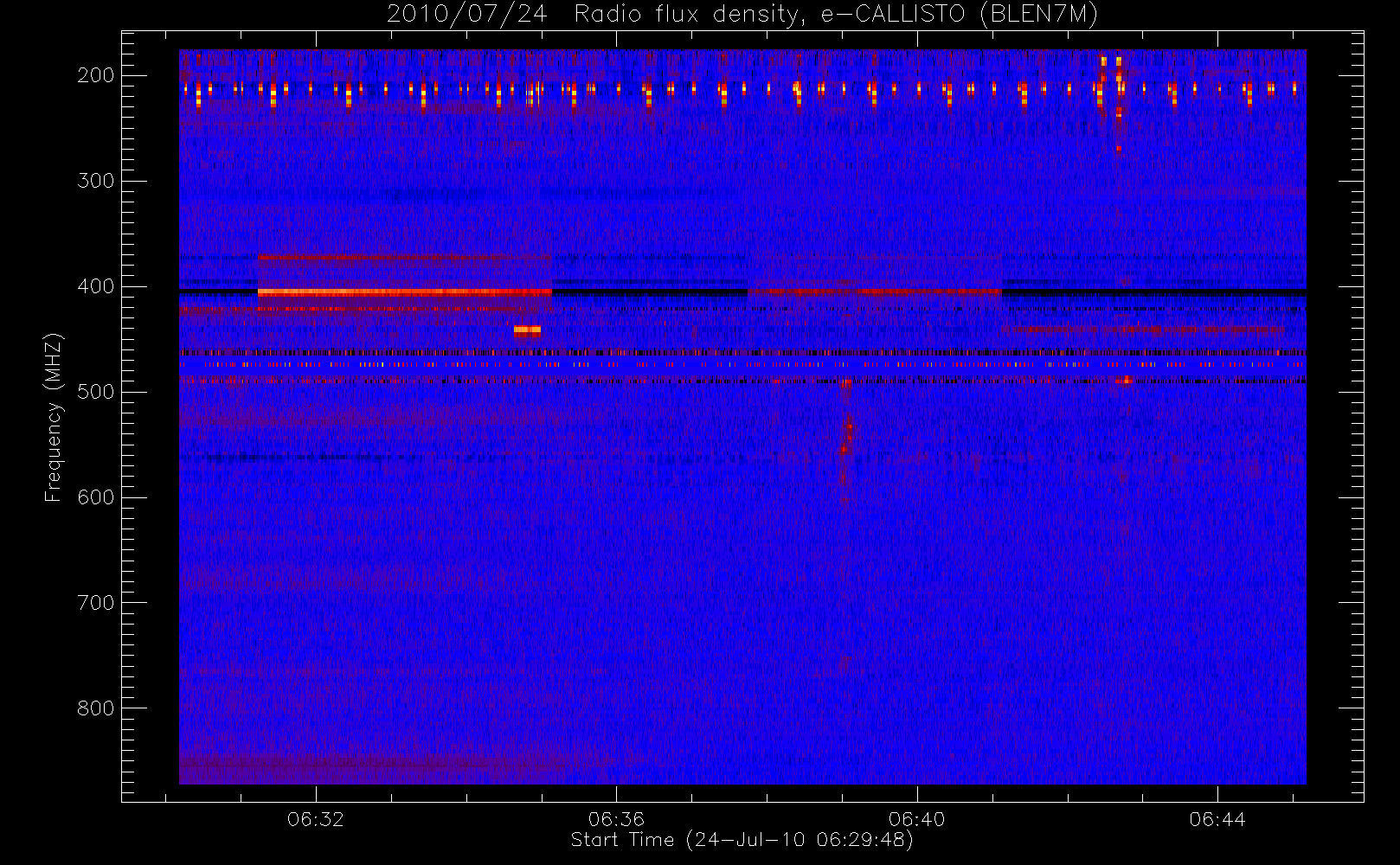Select the 800 frequency tick label
1400x865 pixels.
coord(95,708)
